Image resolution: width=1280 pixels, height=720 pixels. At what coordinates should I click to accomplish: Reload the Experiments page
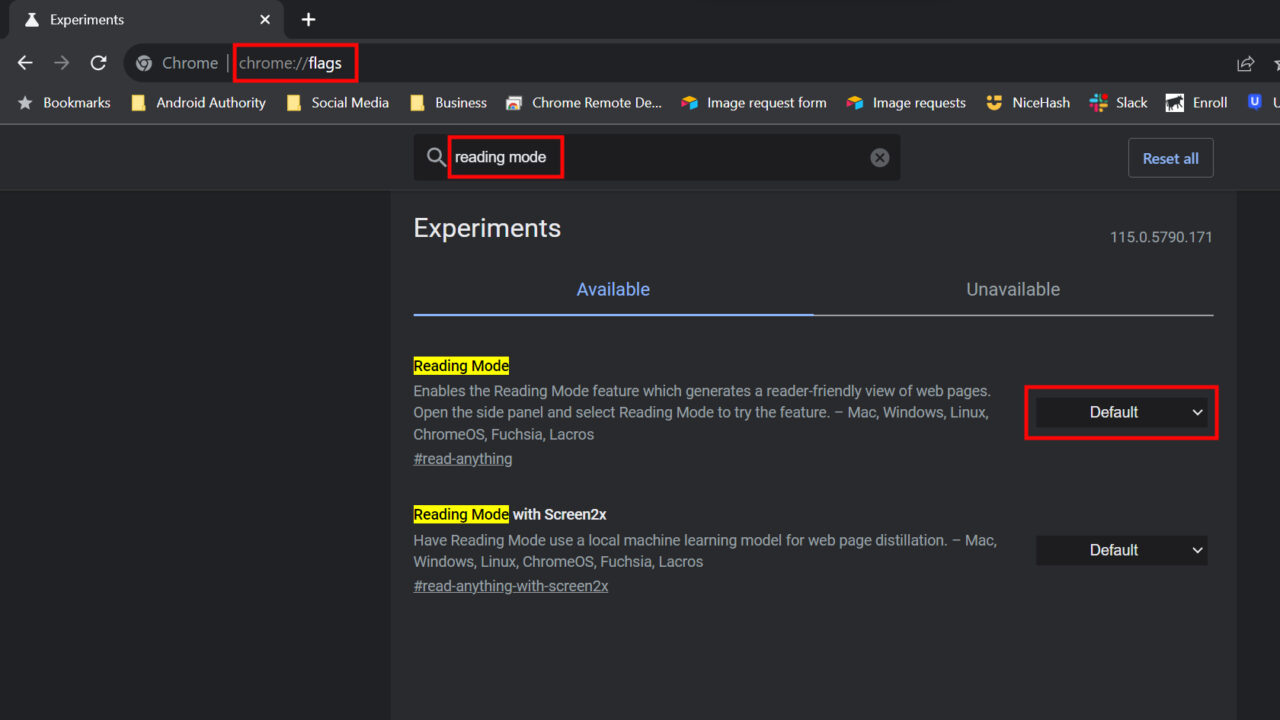pyautogui.click(x=98, y=62)
